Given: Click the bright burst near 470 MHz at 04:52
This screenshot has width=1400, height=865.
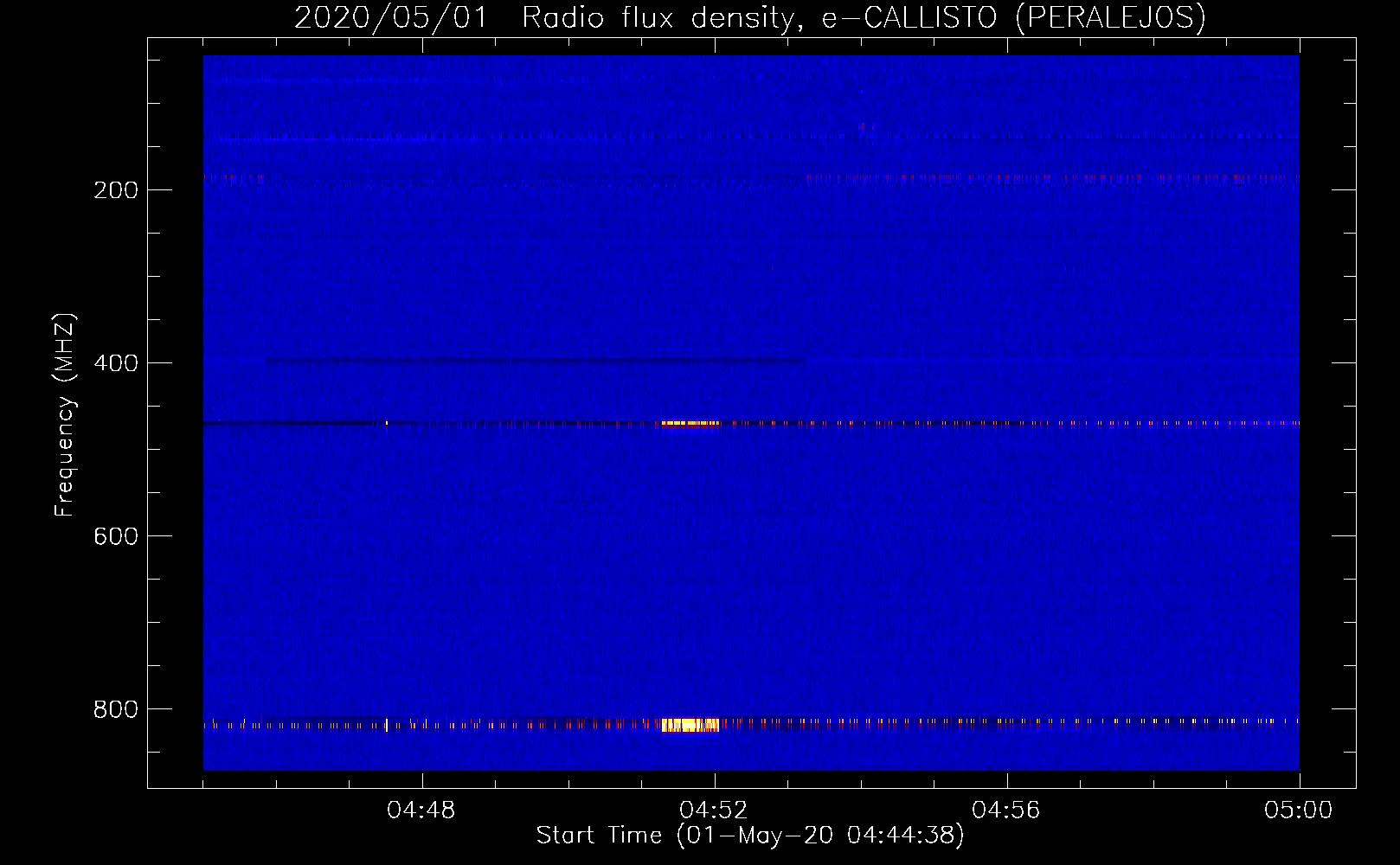Looking at the screenshot, I should [x=689, y=423].
